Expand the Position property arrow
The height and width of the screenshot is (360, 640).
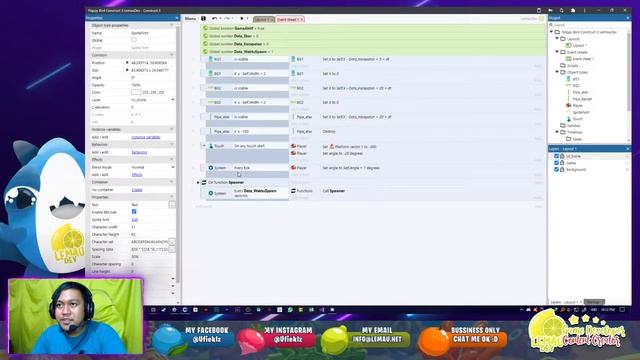(x=127, y=63)
